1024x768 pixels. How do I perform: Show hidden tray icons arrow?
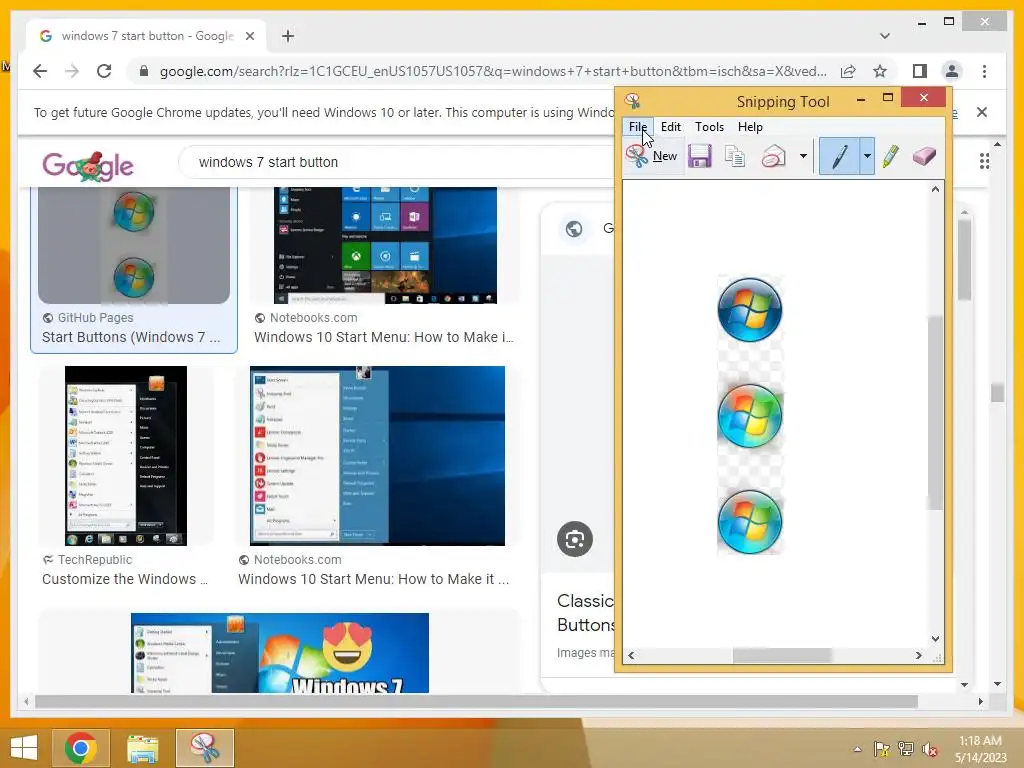click(857, 750)
